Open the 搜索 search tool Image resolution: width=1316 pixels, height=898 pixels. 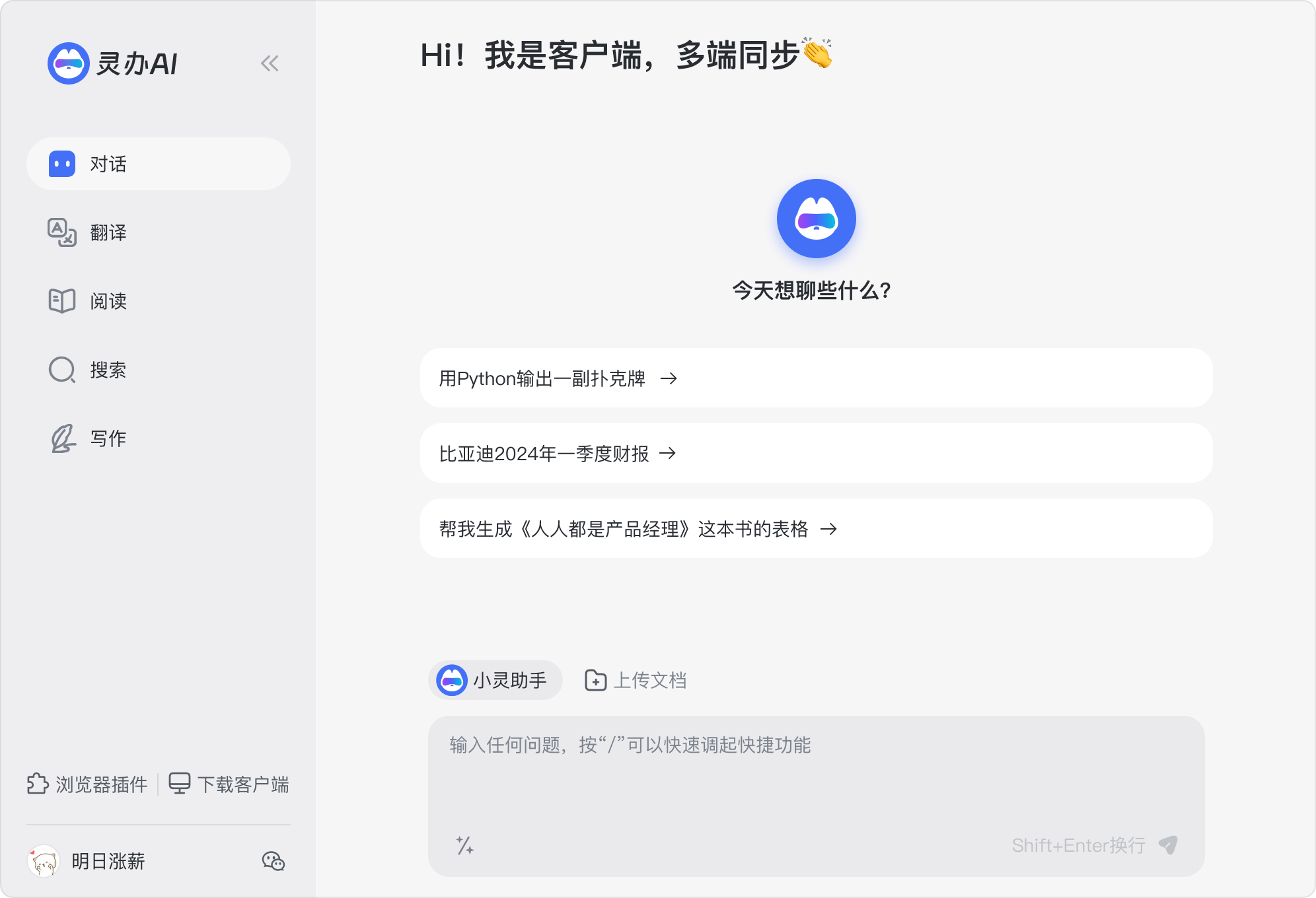(x=108, y=370)
